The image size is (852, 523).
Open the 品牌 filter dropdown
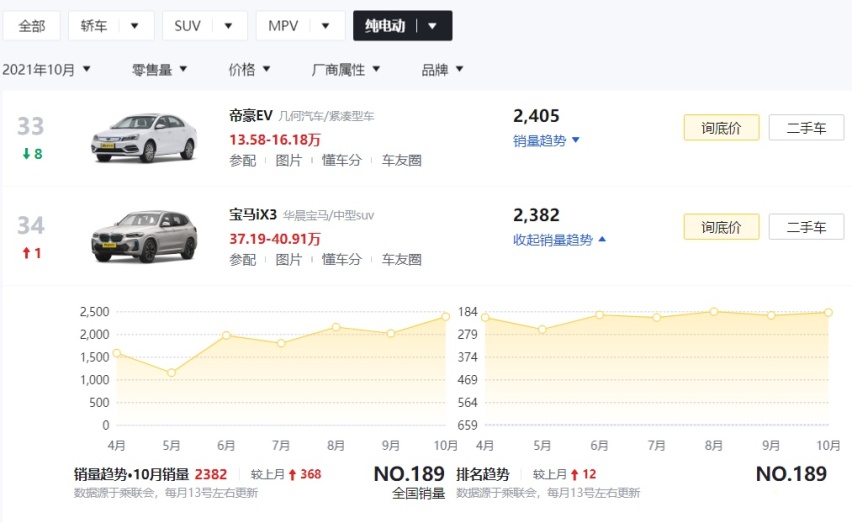pos(442,70)
